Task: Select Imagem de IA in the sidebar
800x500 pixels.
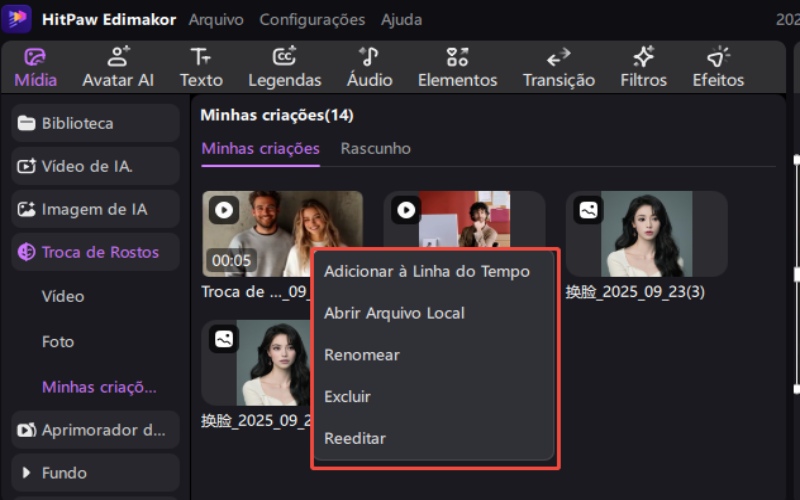Action: point(95,209)
